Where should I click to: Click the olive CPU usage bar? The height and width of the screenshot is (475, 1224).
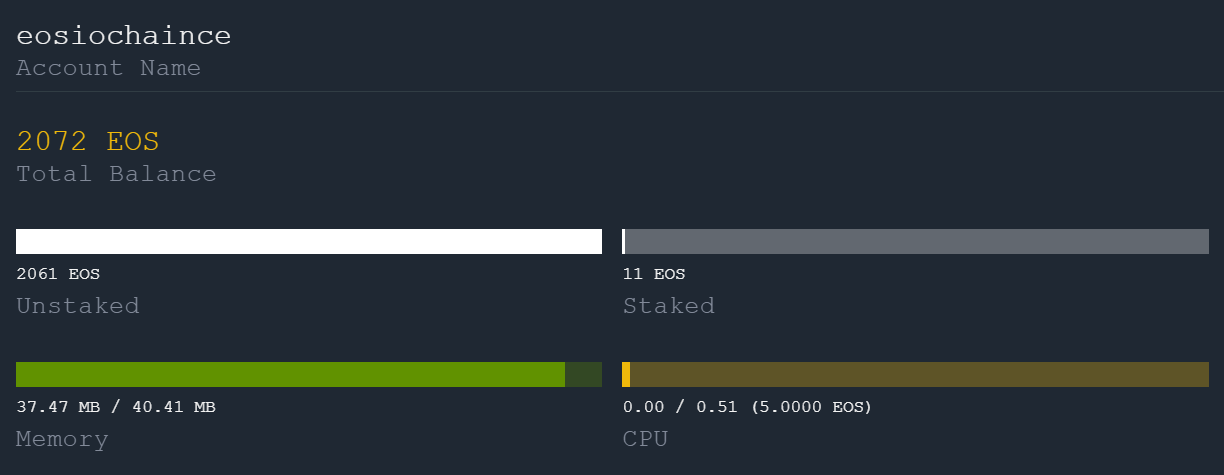(x=918, y=374)
